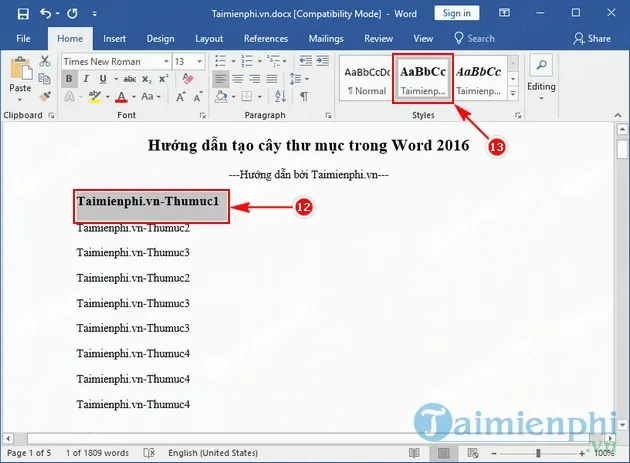Toggle Underline formatting

pyautogui.click(x=103, y=79)
